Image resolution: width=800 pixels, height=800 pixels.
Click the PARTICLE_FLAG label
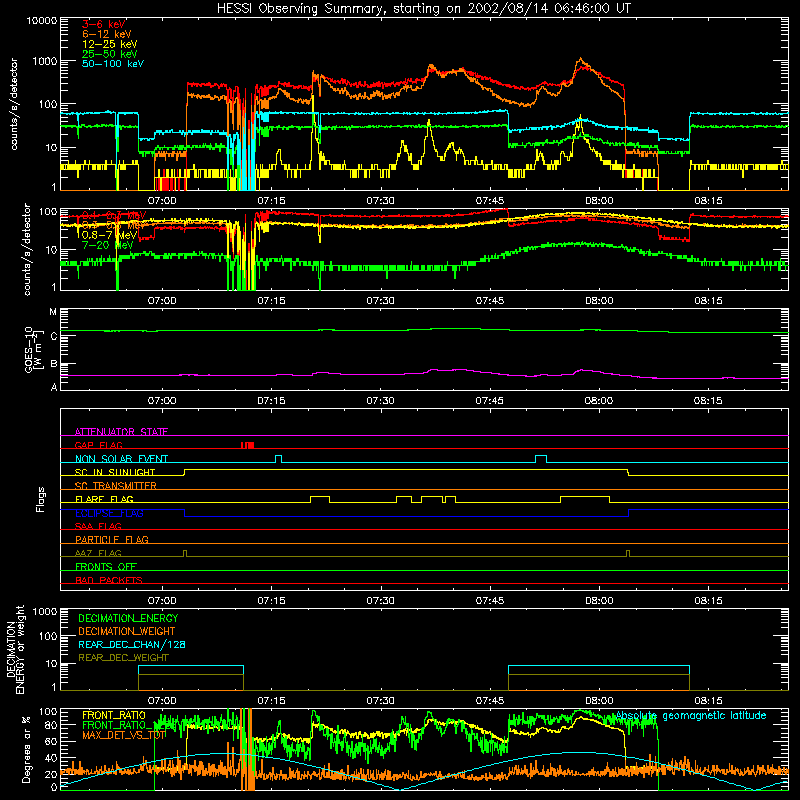click(112, 539)
